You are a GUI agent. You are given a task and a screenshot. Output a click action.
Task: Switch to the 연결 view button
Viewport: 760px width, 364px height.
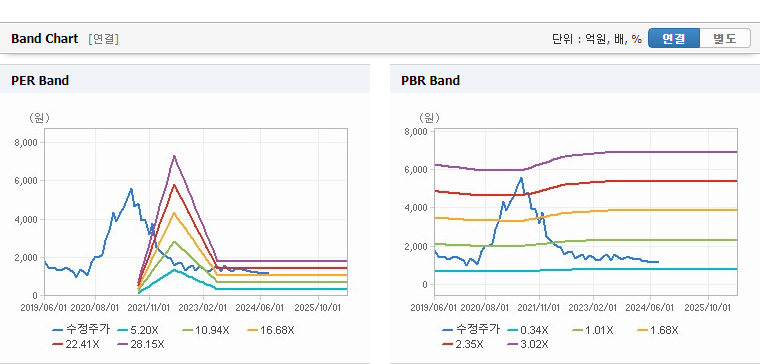coord(674,38)
